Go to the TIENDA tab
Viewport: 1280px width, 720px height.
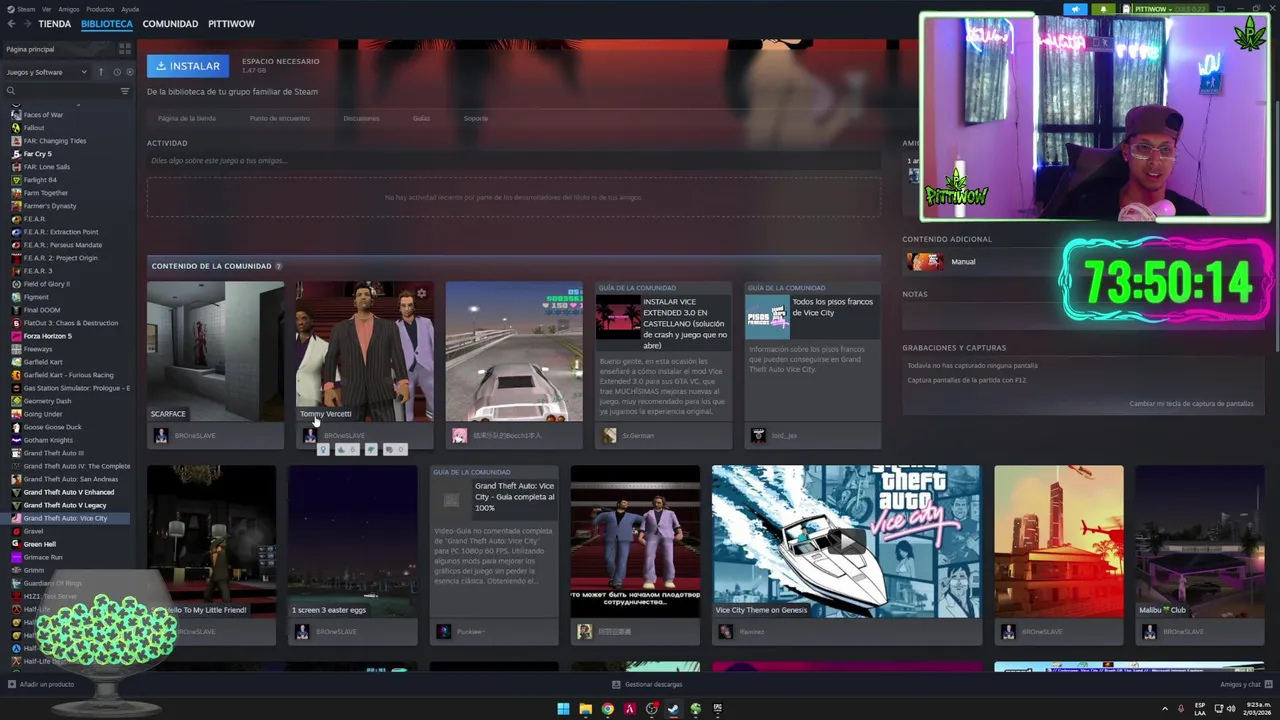[55, 23]
